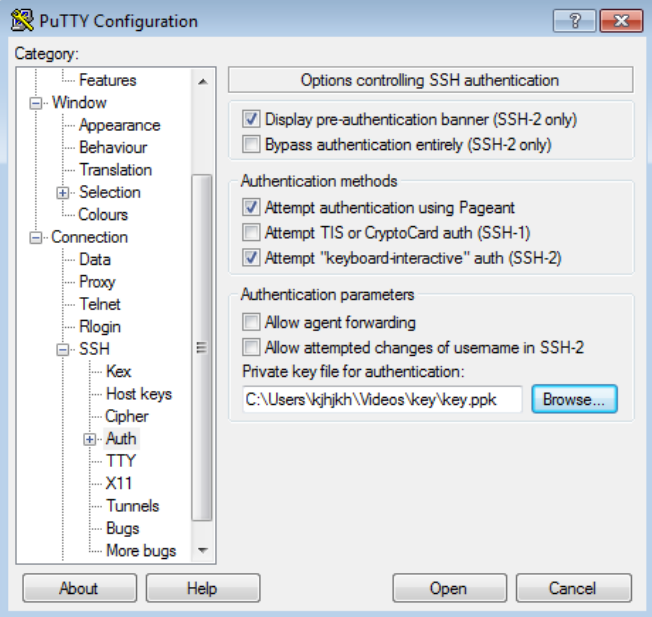Viewport: 652px width, 617px height.
Task: Open Appearance settings category
Action: pyautogui.click(x=120, y=125)
